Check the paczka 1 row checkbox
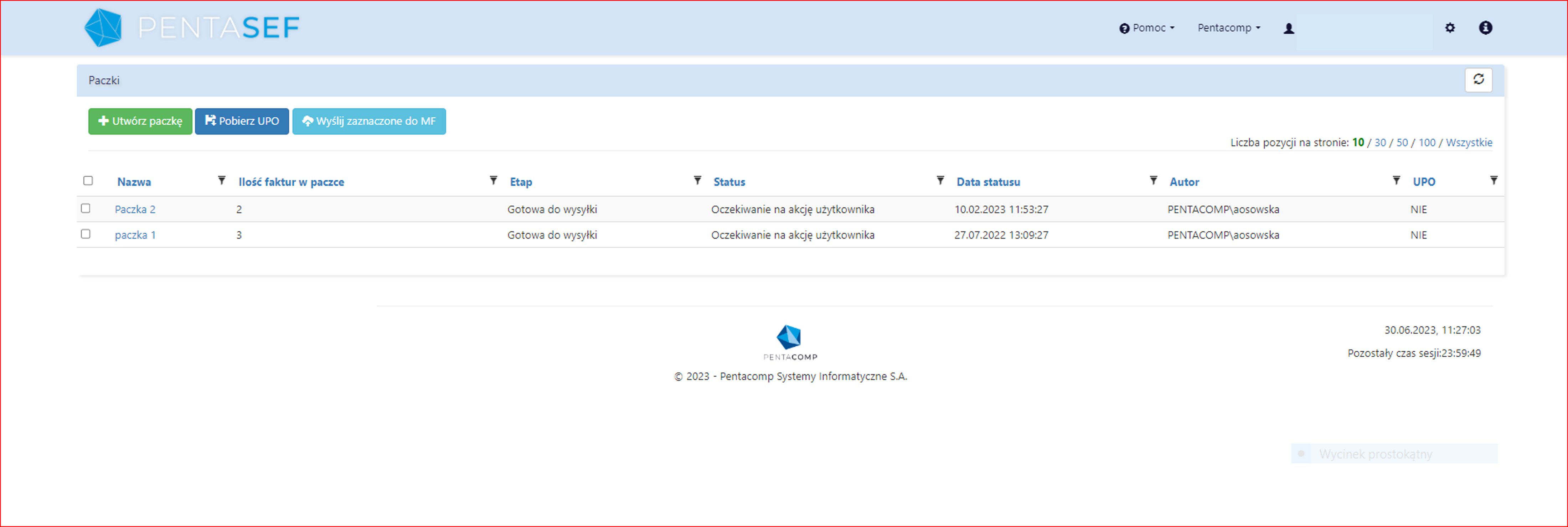Image resolution: width=1568 pixels, height=527 pixels. [86, 234]
